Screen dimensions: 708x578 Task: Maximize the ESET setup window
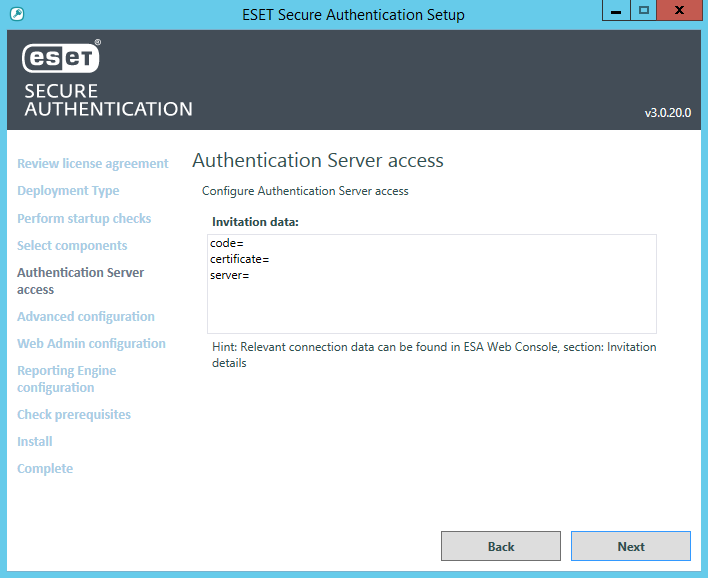click(644, 11)
